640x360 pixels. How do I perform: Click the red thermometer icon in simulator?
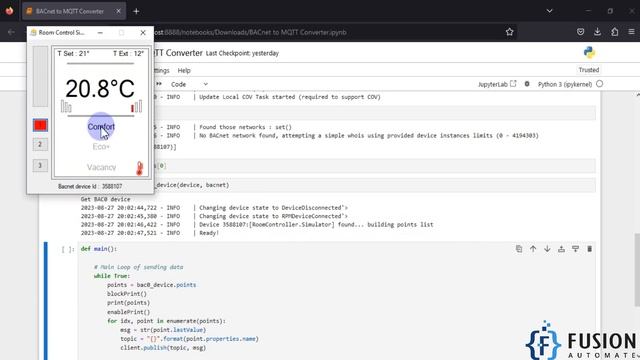[x=140, y=168]
